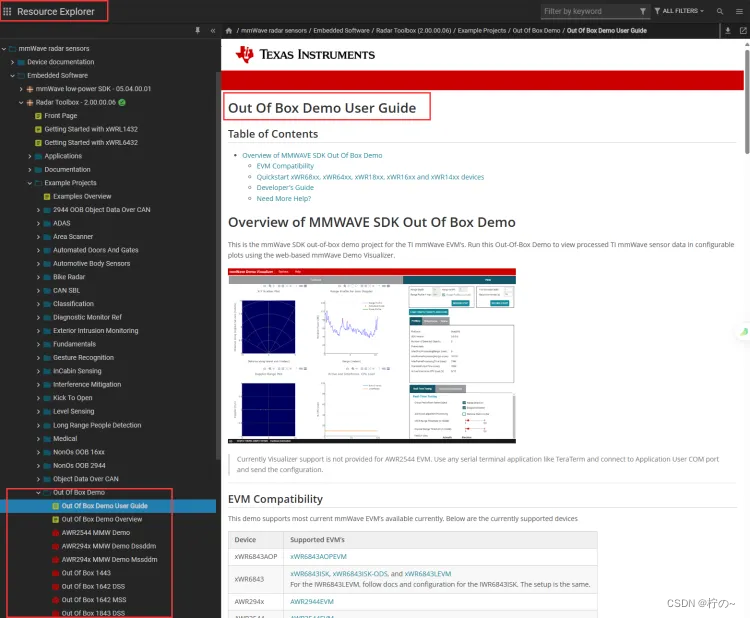The width and height of the screenshot is (750, 618).
Task: Click the Texas Instruments logo
Action: click(305, 55)
